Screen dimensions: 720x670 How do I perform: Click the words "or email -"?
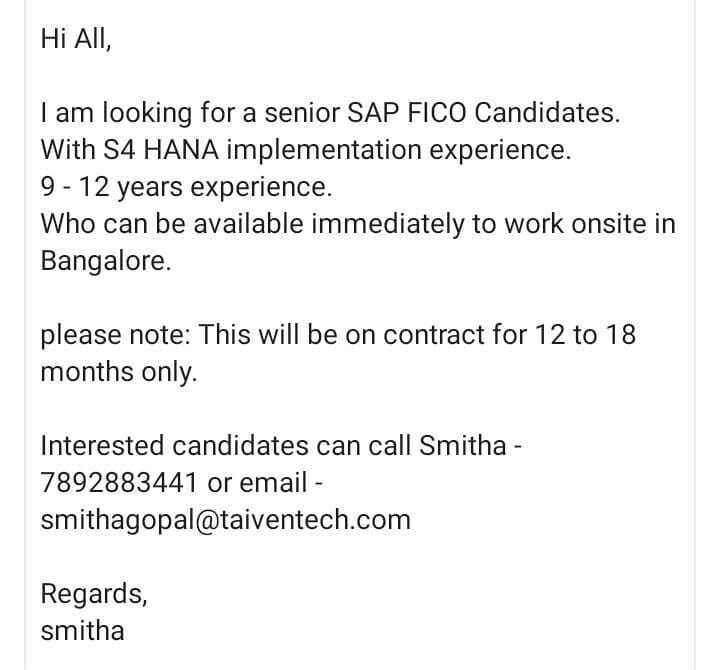(x=264, y=482)
